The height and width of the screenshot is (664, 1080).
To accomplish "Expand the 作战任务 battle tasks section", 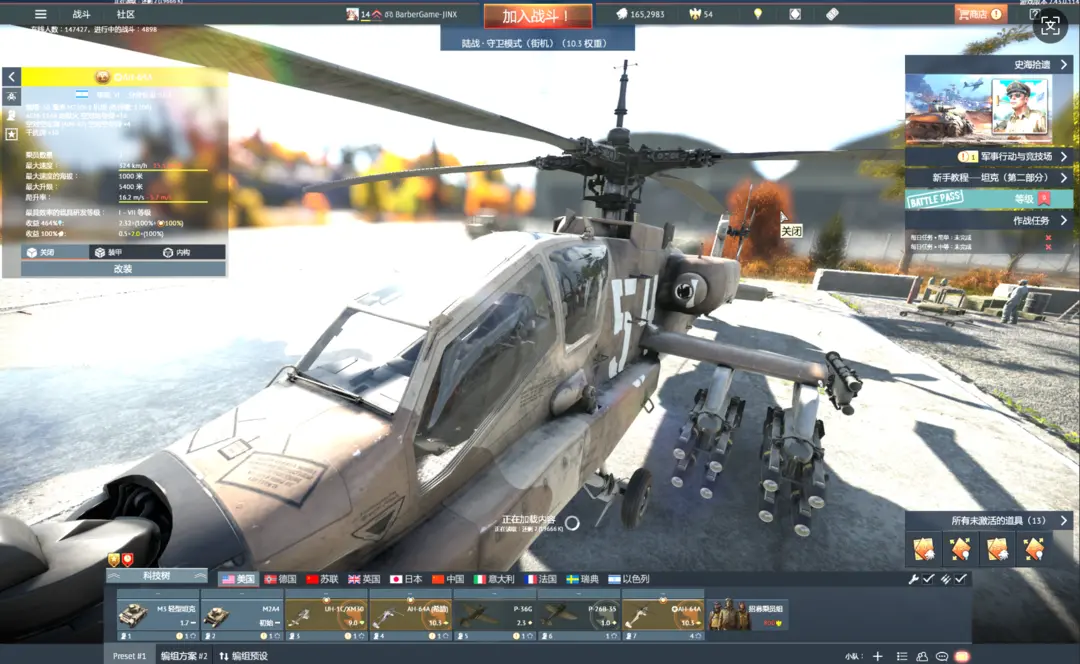I will 989,220.
